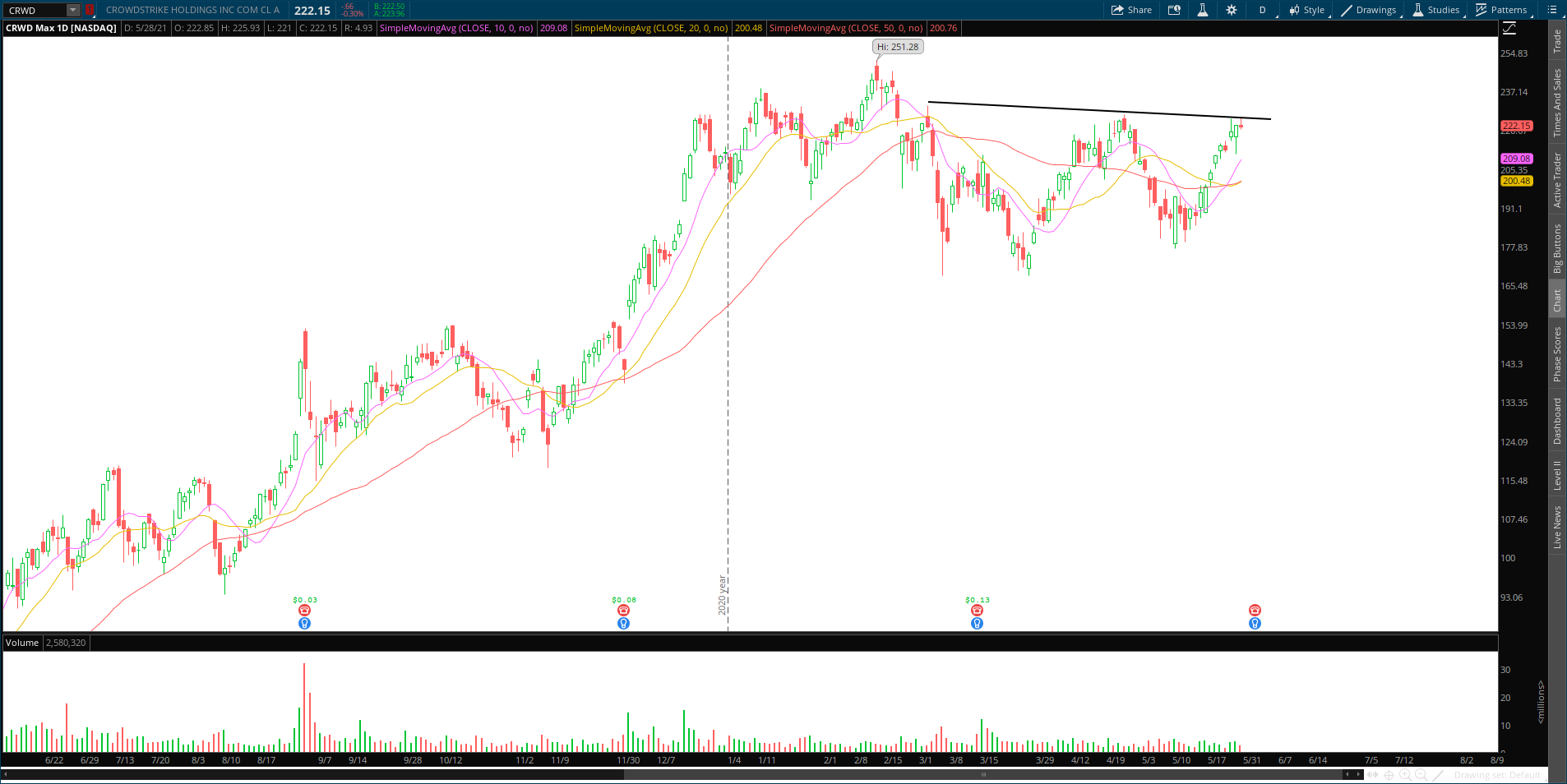The height and width of the screenshot is (784, 1567).
Task: Open the D timeframe selector
Action: pos(1262,10)
